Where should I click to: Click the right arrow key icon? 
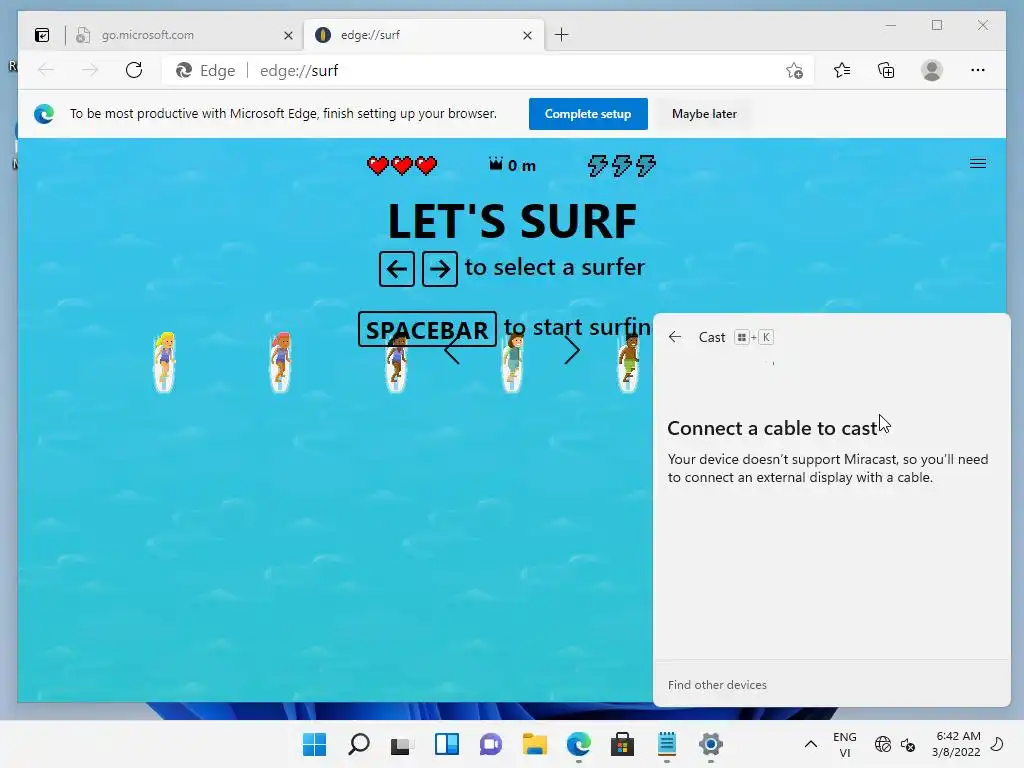point(440,269)
